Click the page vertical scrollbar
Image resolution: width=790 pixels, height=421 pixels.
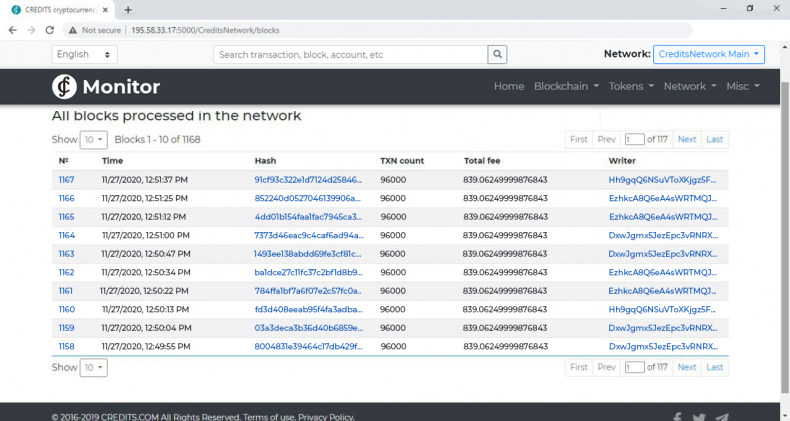784,237
